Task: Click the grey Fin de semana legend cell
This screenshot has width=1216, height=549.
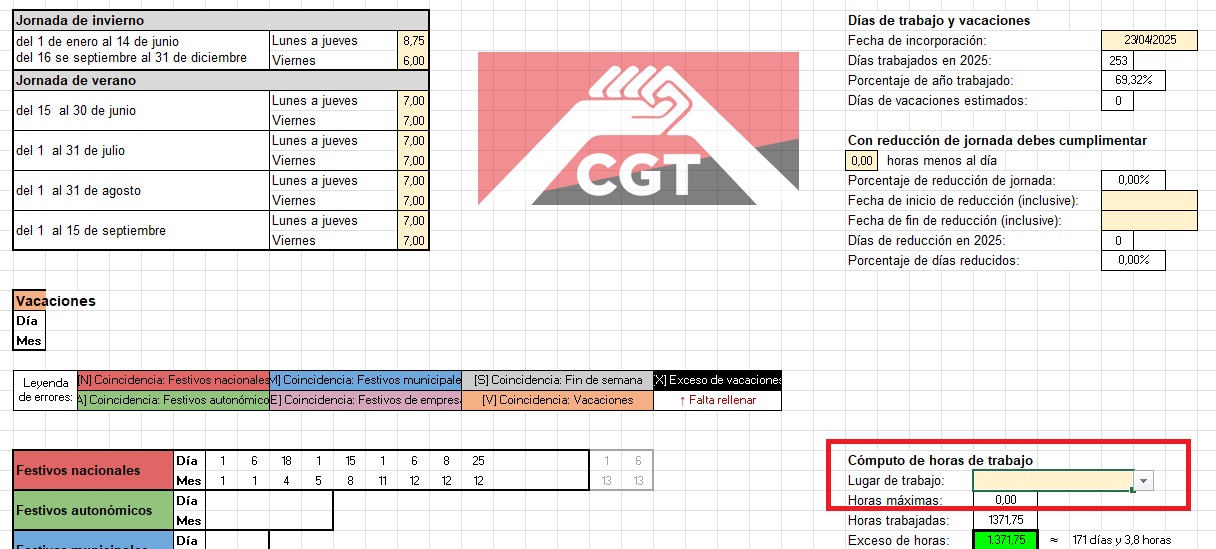Action: pos(557,380)
